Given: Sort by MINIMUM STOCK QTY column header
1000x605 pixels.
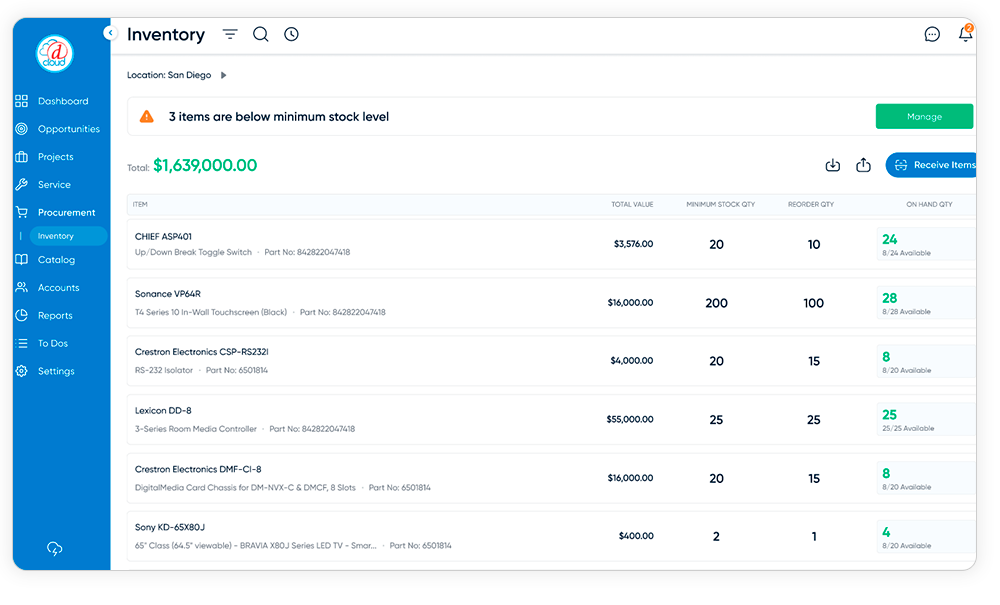Looking at the screenshot, I should tap(720, 205).
